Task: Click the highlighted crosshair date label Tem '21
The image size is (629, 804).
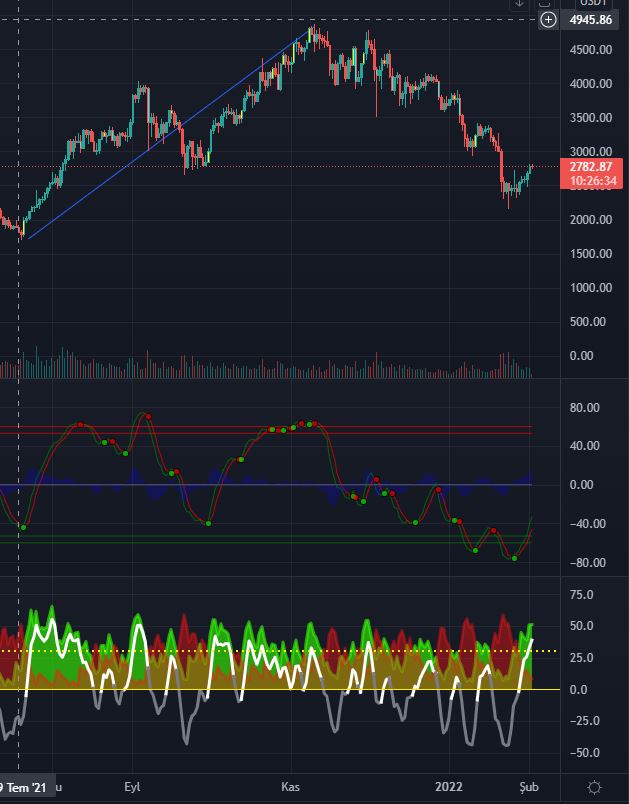Action: [x=26, y=788]
